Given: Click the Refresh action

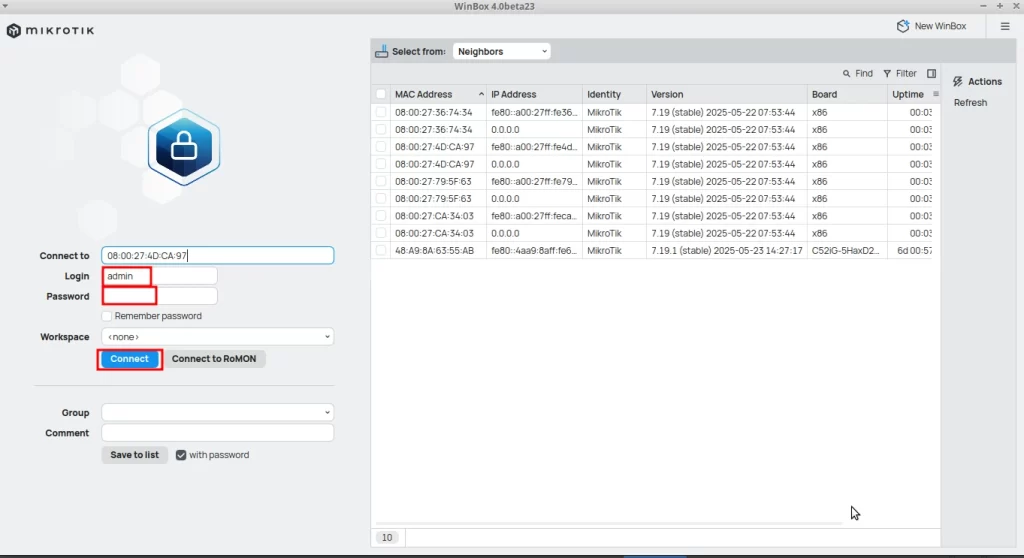Looking at the screenshot, I should pos(970,103).
